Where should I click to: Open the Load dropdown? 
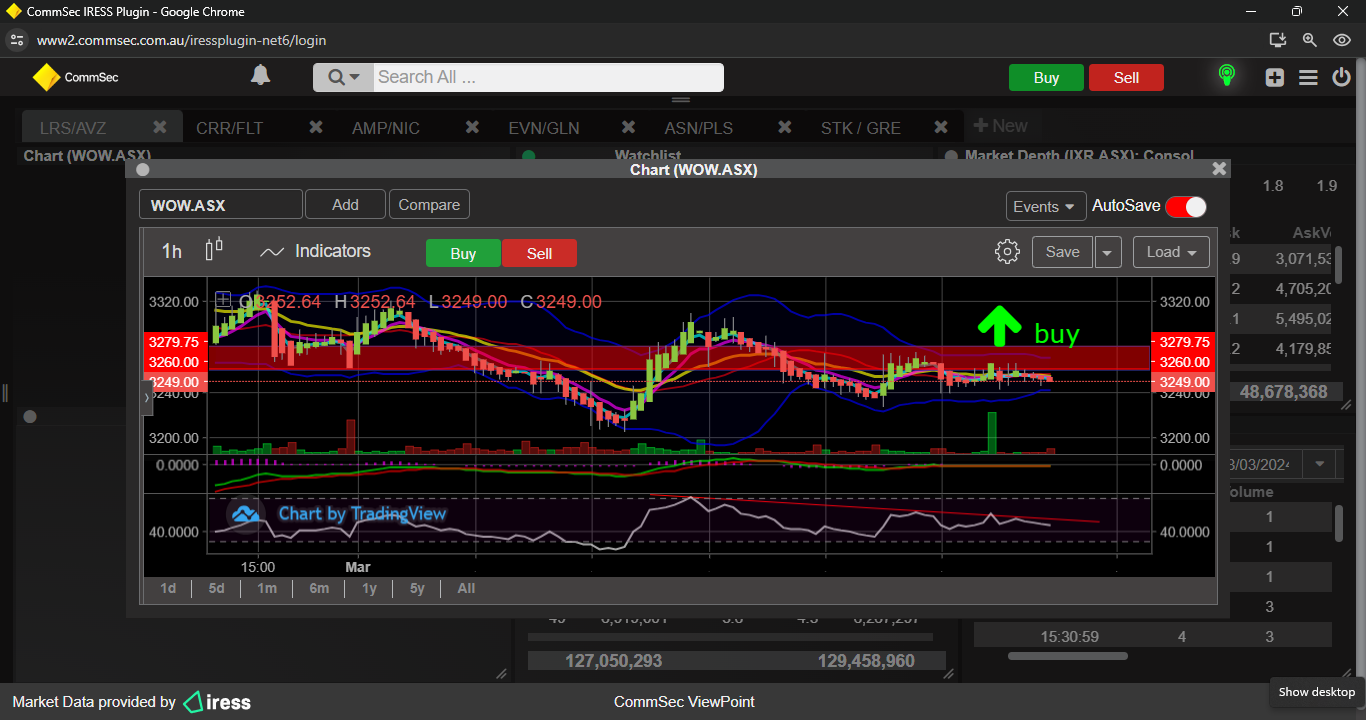1171,252
